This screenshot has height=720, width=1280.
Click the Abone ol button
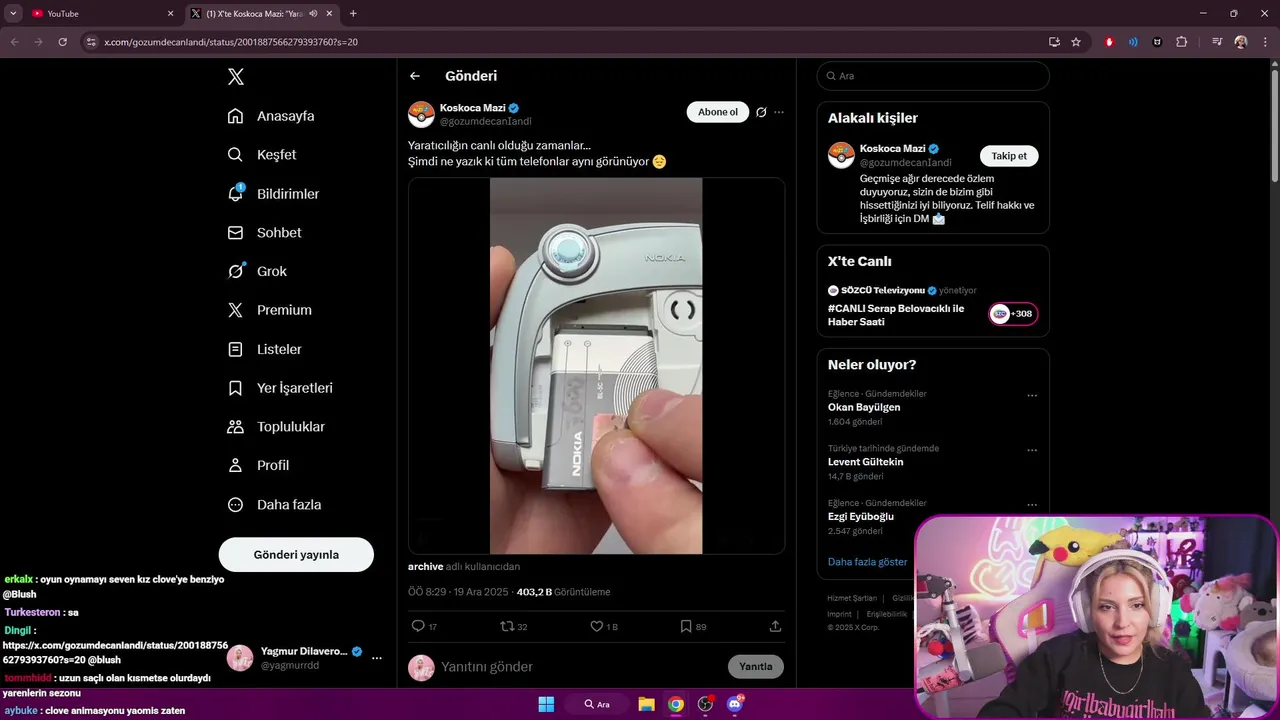click(718, 112)
